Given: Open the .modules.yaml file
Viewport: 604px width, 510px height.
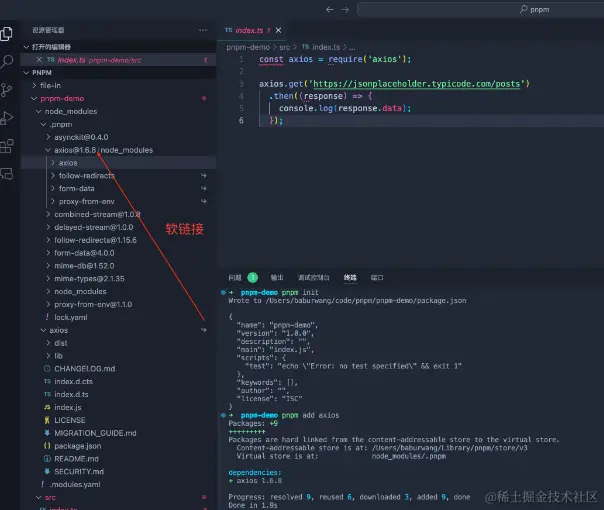Looking at the screenshot, I should point(118,485).
